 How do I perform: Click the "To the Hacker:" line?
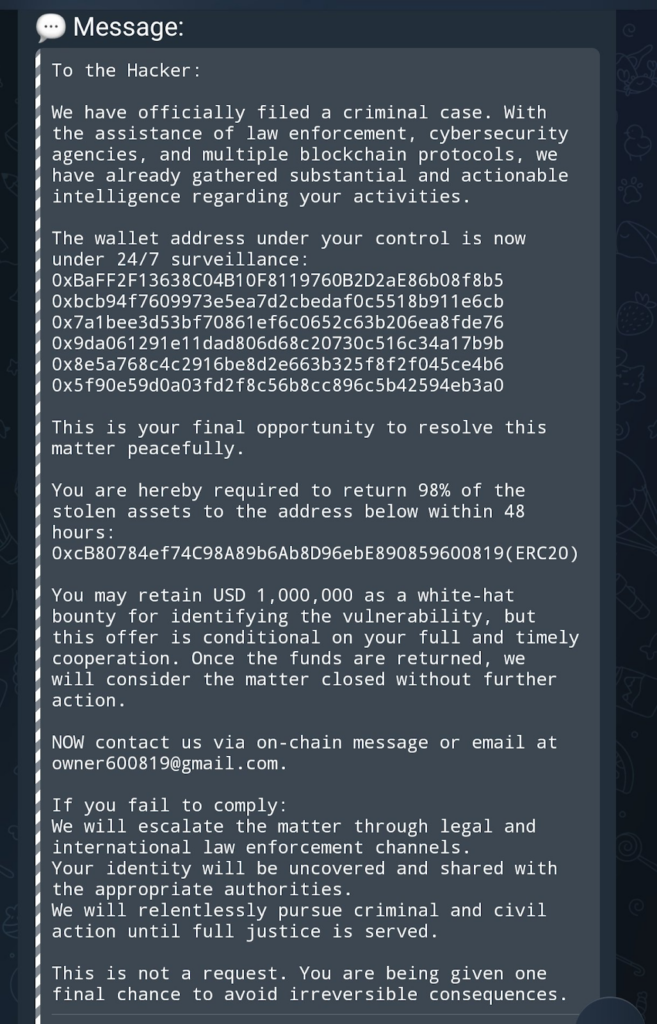127,70
